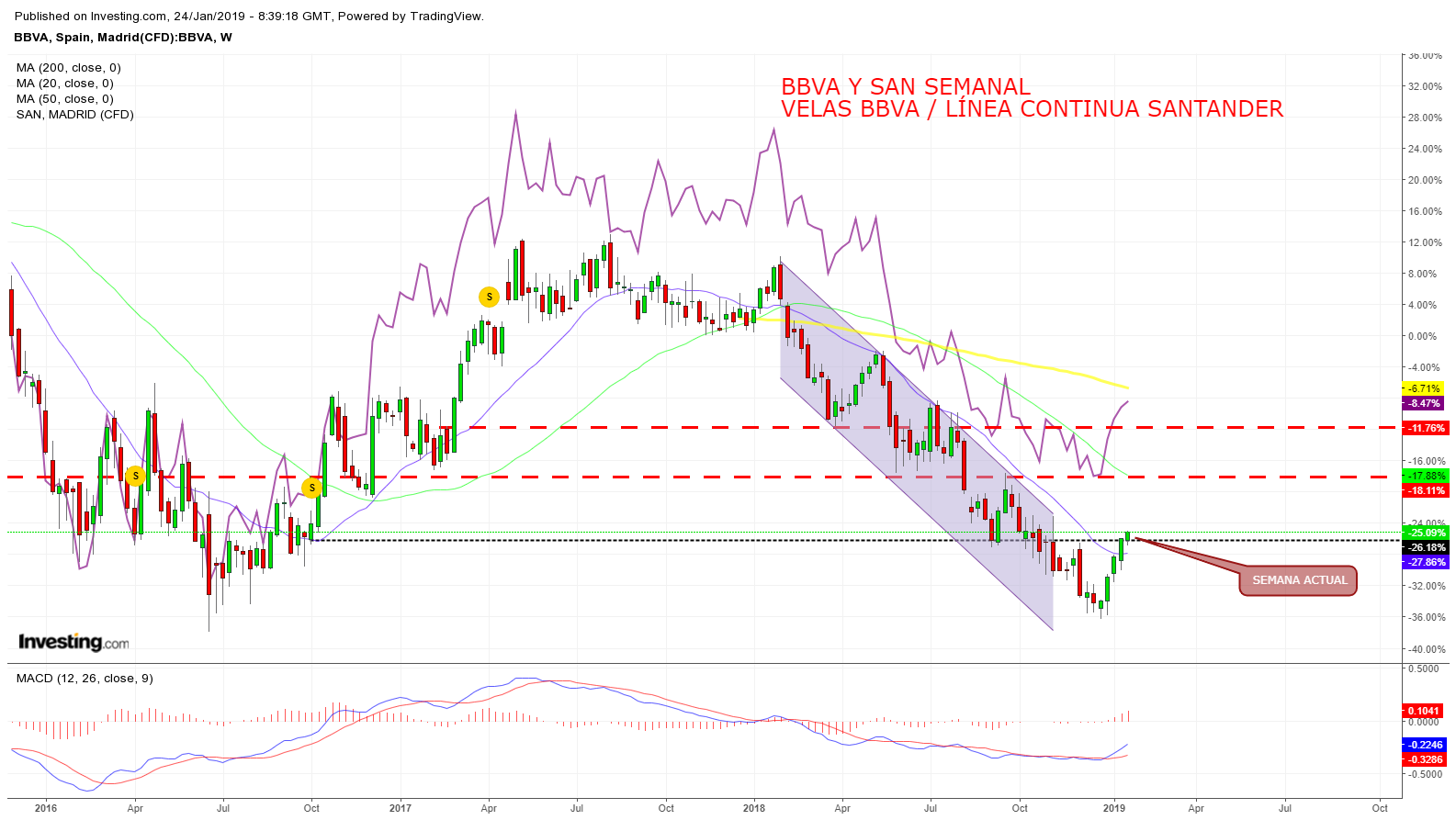Click the yellow S marker near October 2016
This screenshot has height=820, width=1456.
click(x=312, y=488)
